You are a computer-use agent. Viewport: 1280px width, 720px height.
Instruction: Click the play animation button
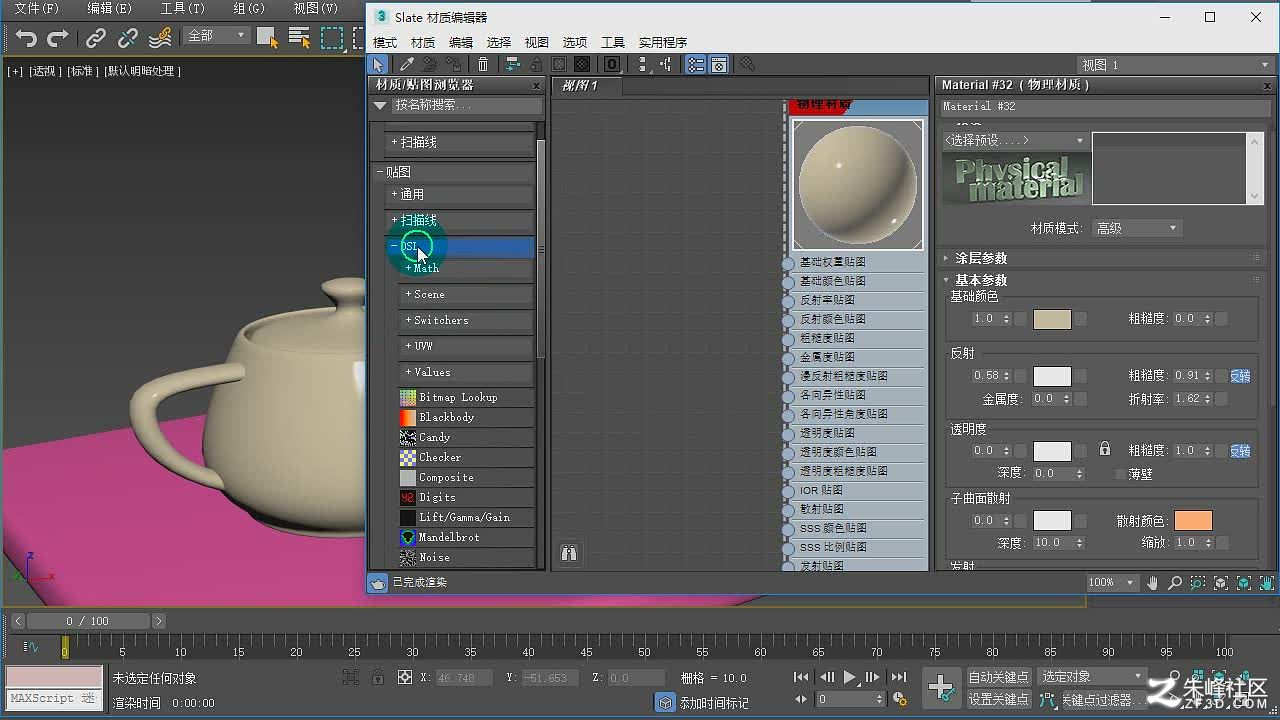click(850, 677)
